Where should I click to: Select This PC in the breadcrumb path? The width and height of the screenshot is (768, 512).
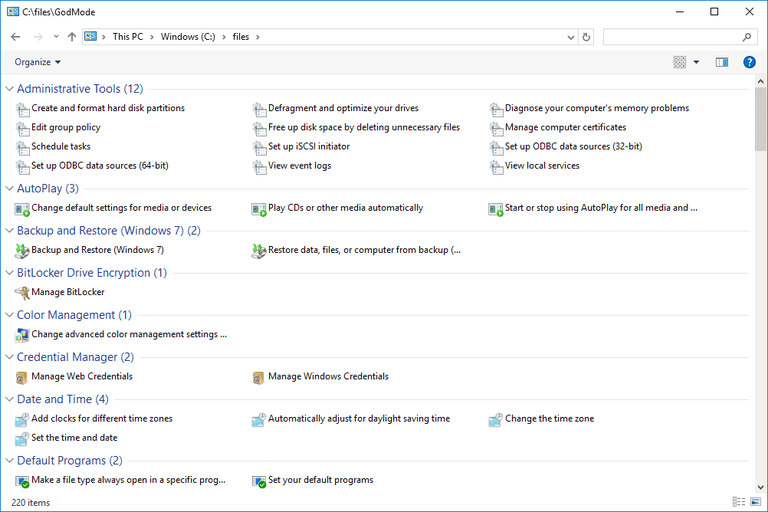click(x=128, y=37)
